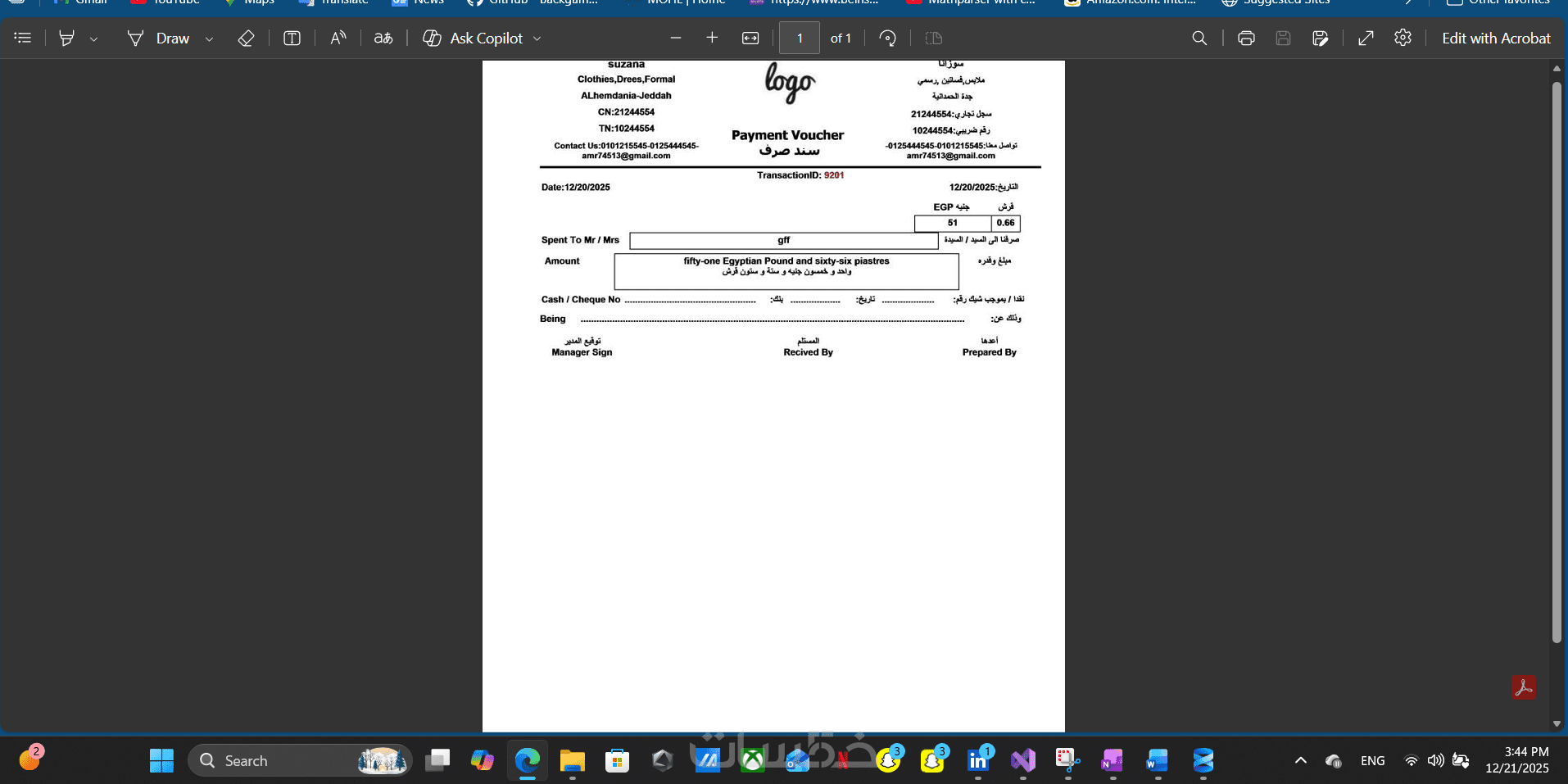Show hidden system tray icons
1568x784 pixels.
click(1300, 760)
